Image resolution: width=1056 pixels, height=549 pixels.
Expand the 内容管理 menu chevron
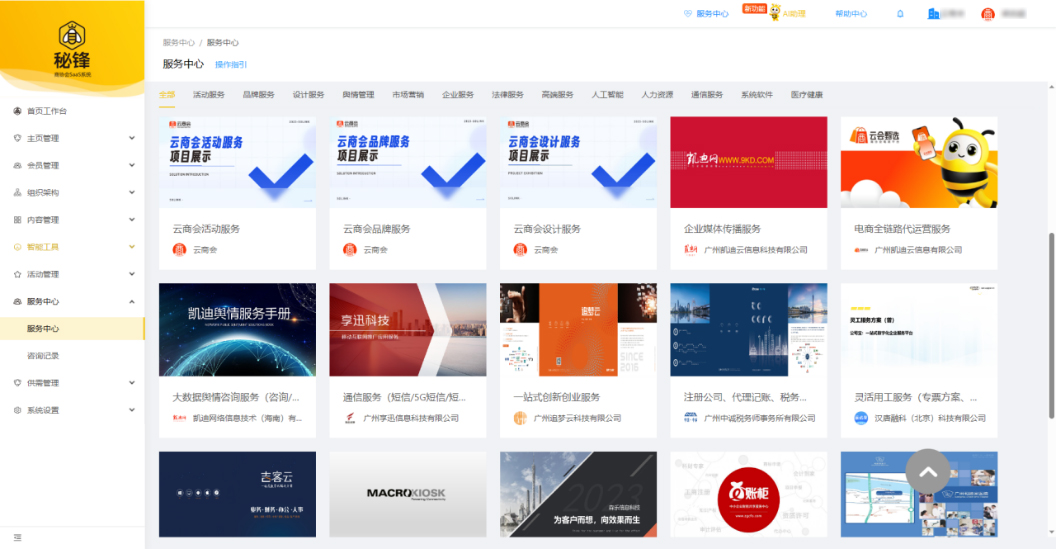point(131,220)
